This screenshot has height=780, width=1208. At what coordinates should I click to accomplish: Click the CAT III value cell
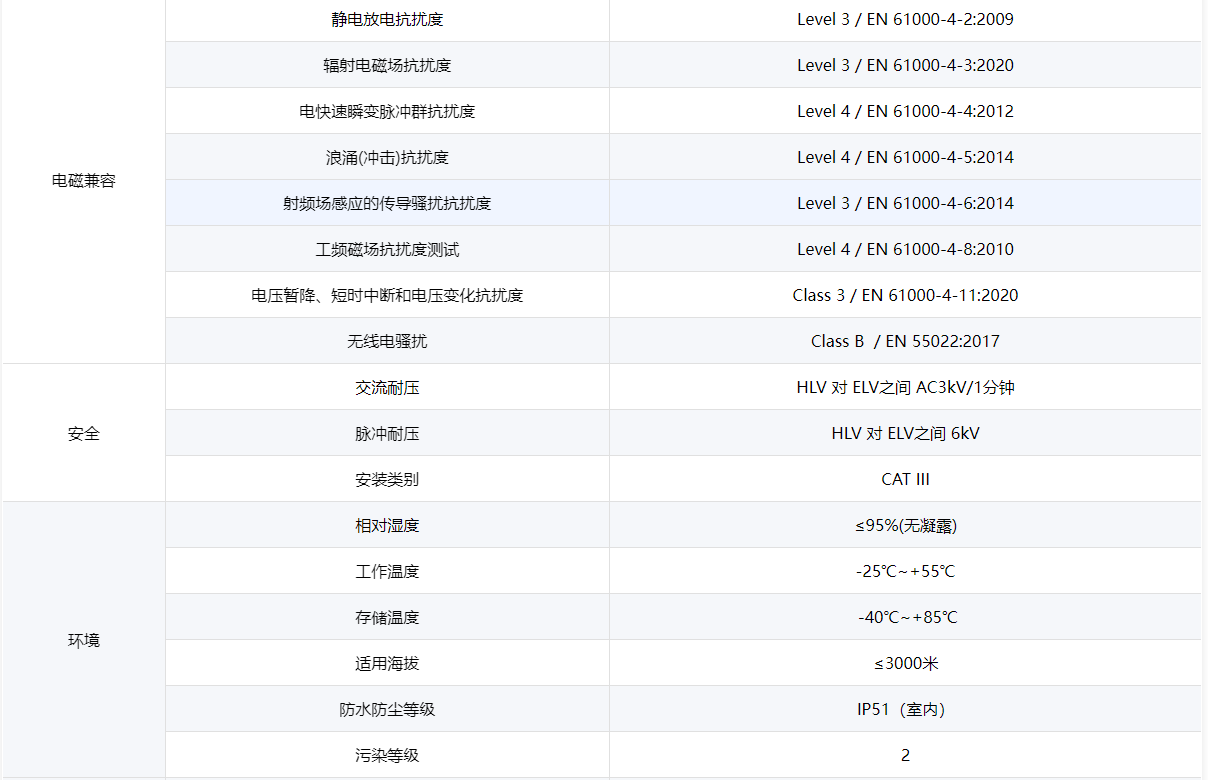905,479
